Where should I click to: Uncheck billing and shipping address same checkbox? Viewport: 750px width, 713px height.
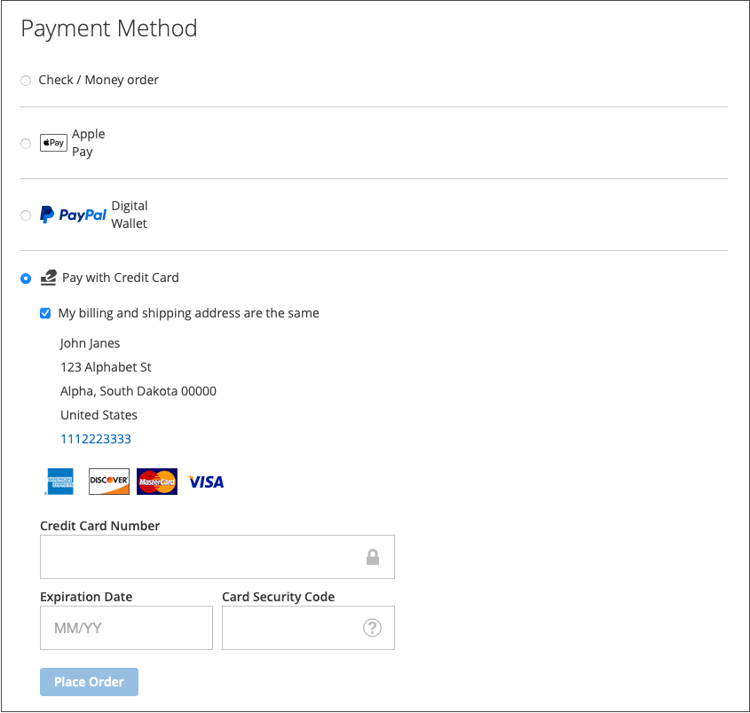45,313
